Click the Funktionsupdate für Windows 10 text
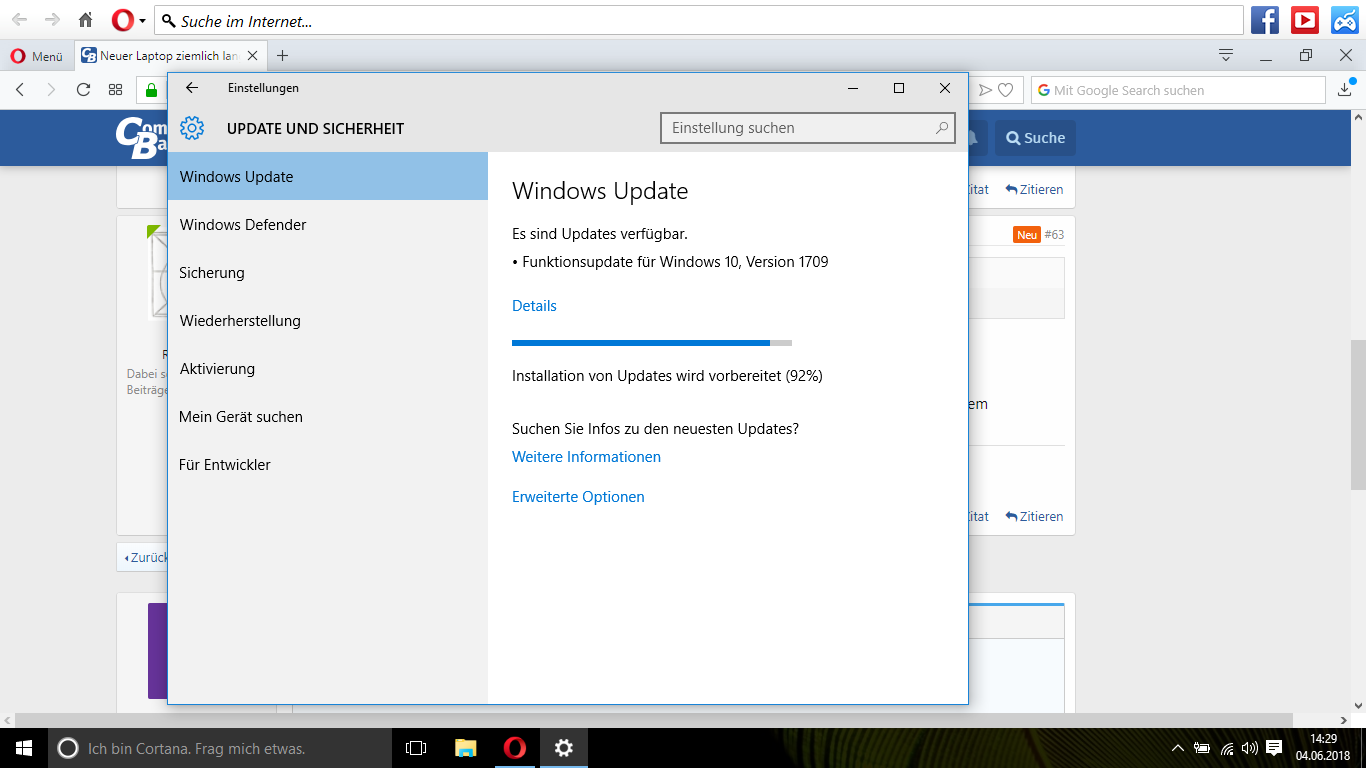The image size is (1366, 768). click(675, 262)
